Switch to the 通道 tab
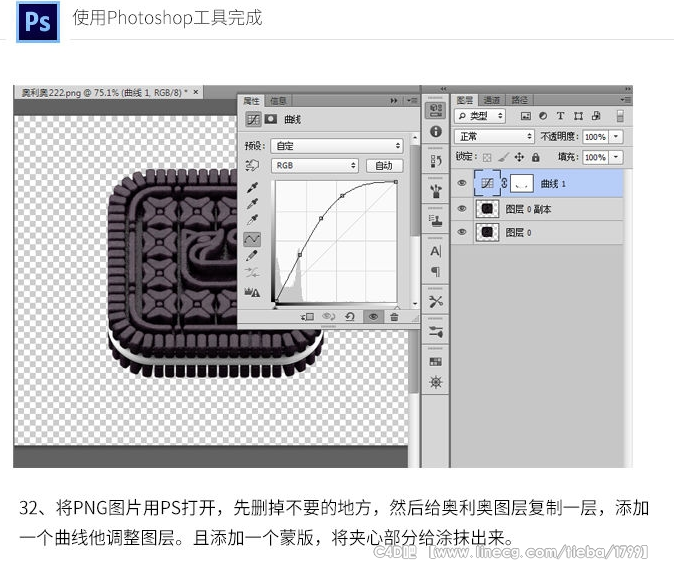This screenshot has height=569, width=674. point(492,100)
